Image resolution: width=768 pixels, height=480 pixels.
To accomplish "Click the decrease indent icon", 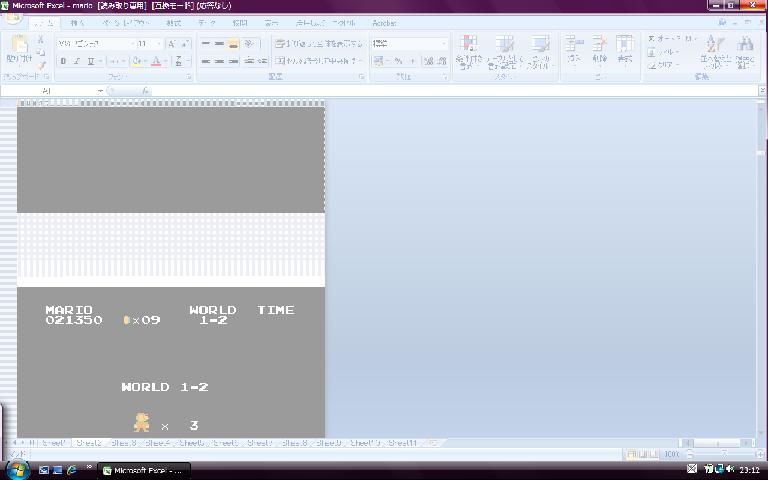I will pos(249,61).
